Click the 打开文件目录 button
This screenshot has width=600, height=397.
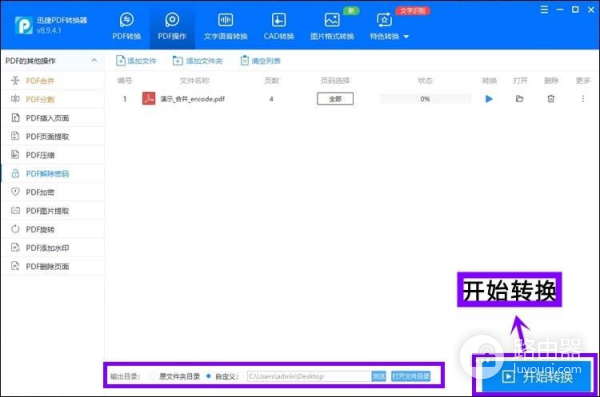(411, 376)
